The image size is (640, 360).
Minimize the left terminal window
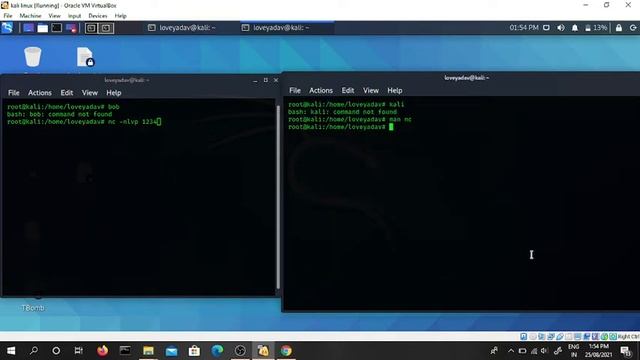[255, 80]
